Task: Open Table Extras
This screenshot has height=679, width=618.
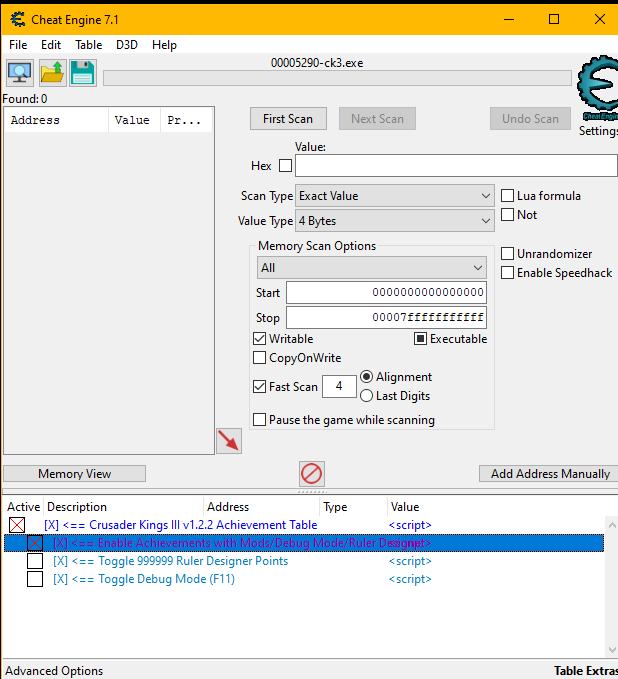Action: (586, 671)
